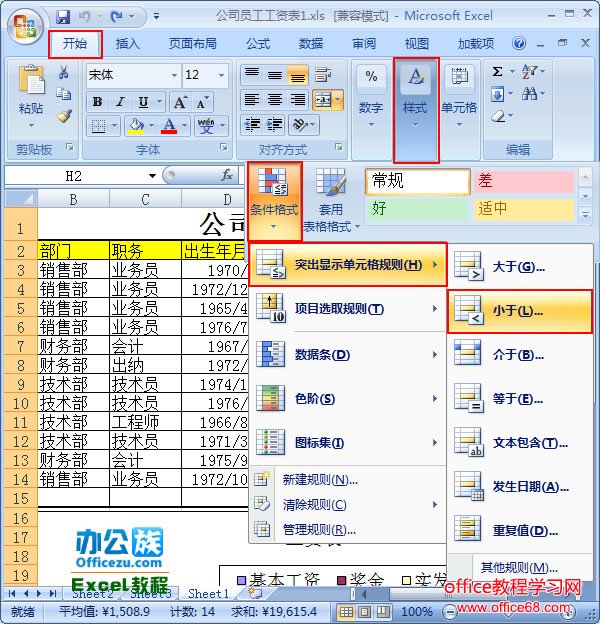The width and height of the screenshot is (600, 624).
Task: Toggle merge and center cells
Action: point(323,99)
